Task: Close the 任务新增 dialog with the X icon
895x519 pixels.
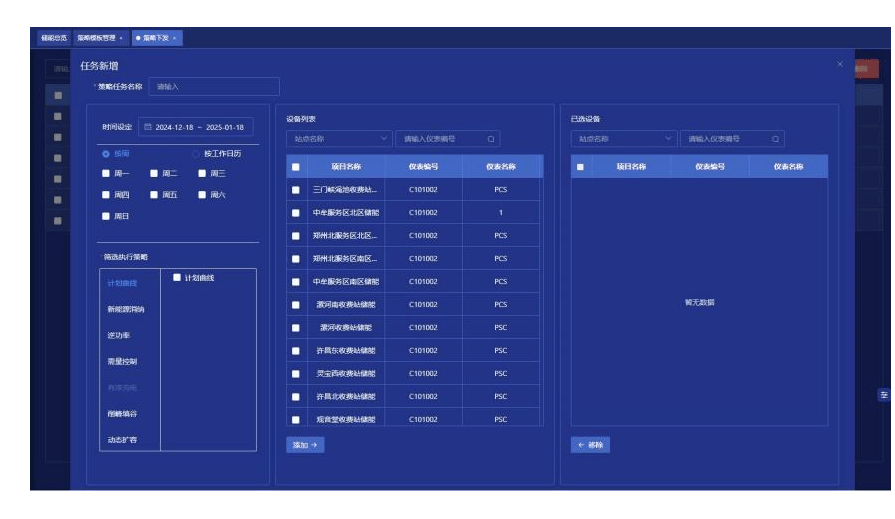Action: 840,64
